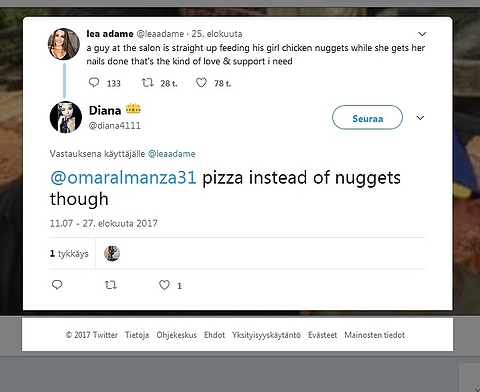This screenshot has width=480, height=392.
Task: Retweet lea adame's tweet
Action: click(148, 82)
